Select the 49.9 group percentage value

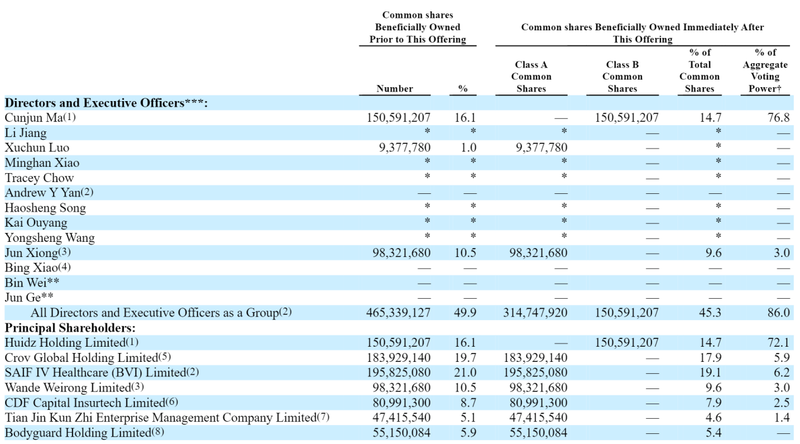(x=465, y=313)
